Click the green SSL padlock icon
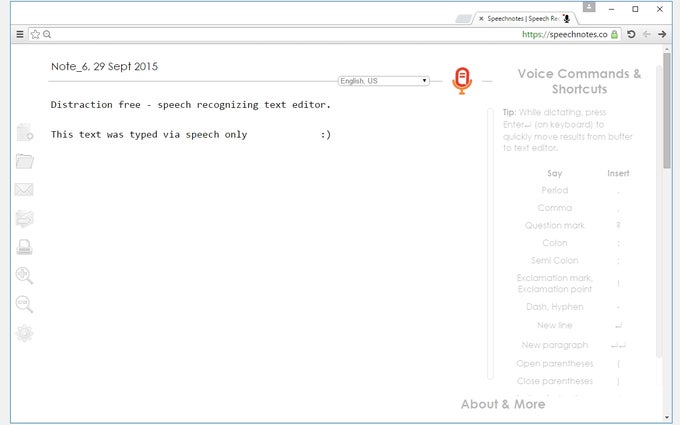Screen dimensions: 680x425 point(614,34)
